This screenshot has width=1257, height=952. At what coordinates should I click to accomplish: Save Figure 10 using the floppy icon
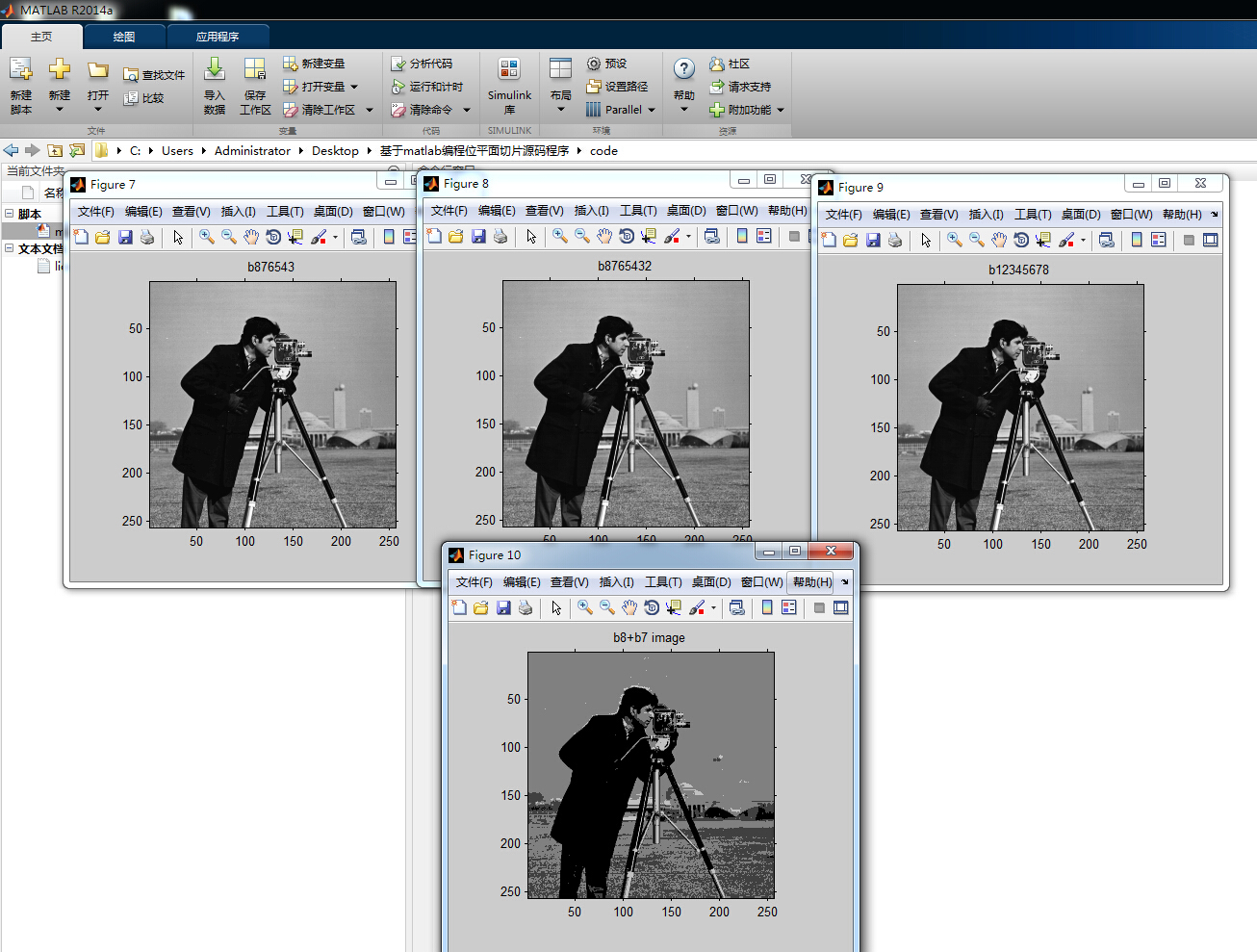(x=503, y=607)
